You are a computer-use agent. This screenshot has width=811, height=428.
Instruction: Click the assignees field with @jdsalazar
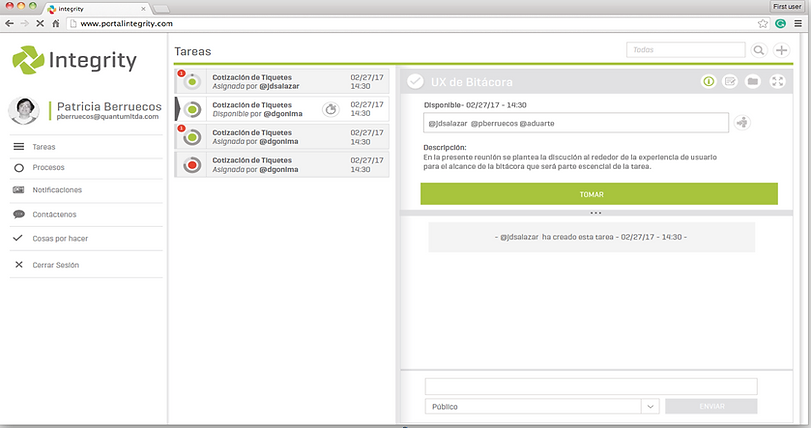[576, 123]
